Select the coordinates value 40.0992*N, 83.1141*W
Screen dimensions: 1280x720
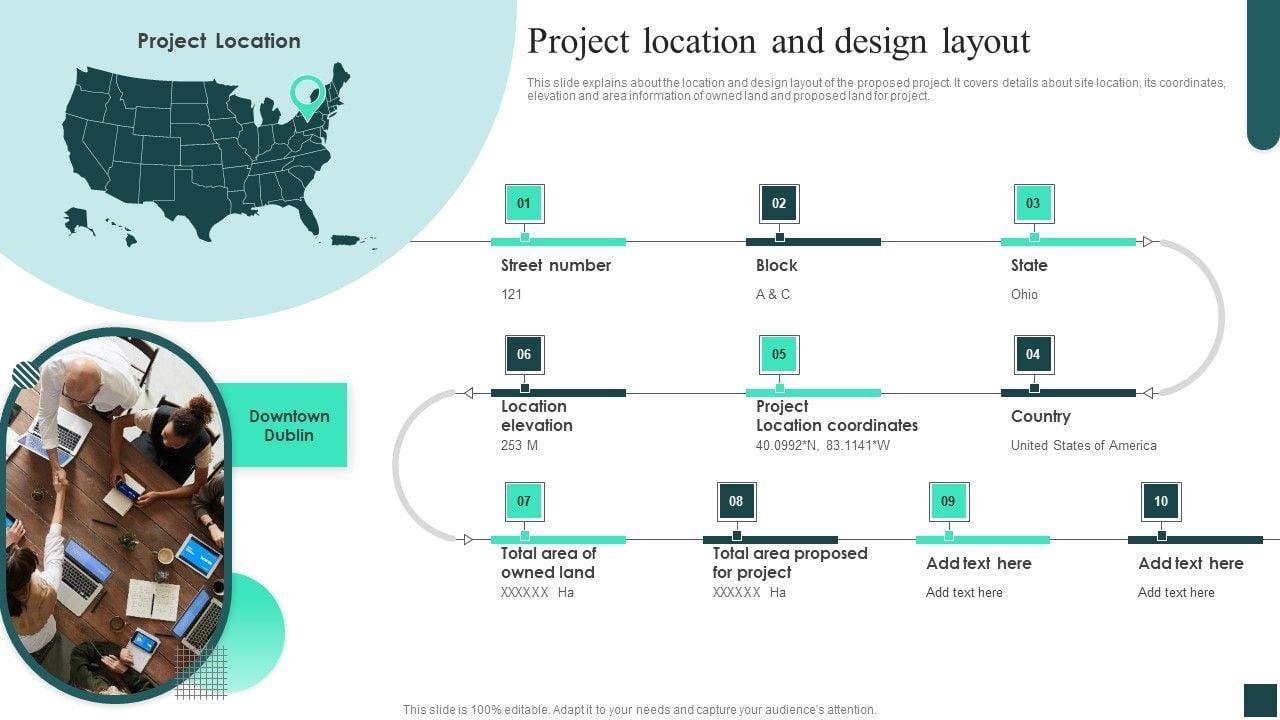pos(823,445)
